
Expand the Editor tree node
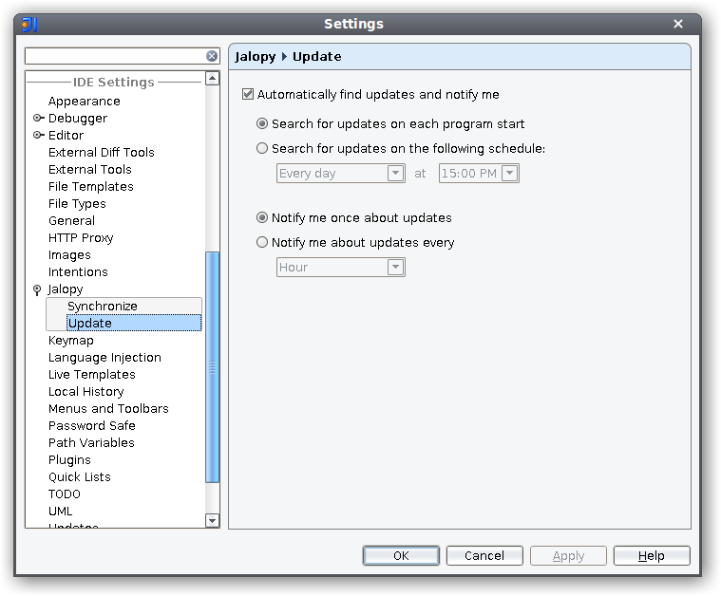coord(38,135)
